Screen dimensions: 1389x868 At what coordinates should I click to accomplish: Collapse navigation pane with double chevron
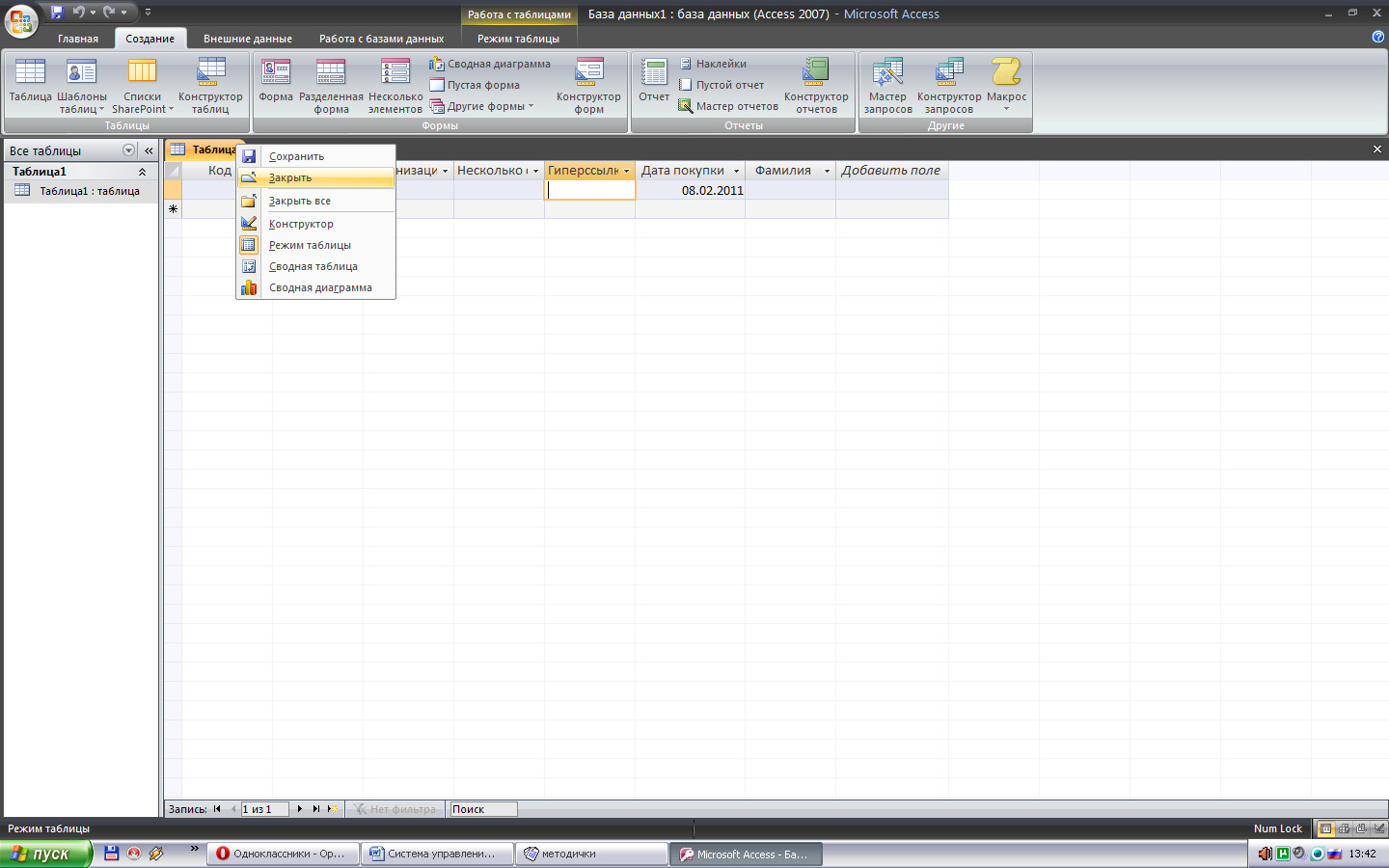click(x=149, y=150)
